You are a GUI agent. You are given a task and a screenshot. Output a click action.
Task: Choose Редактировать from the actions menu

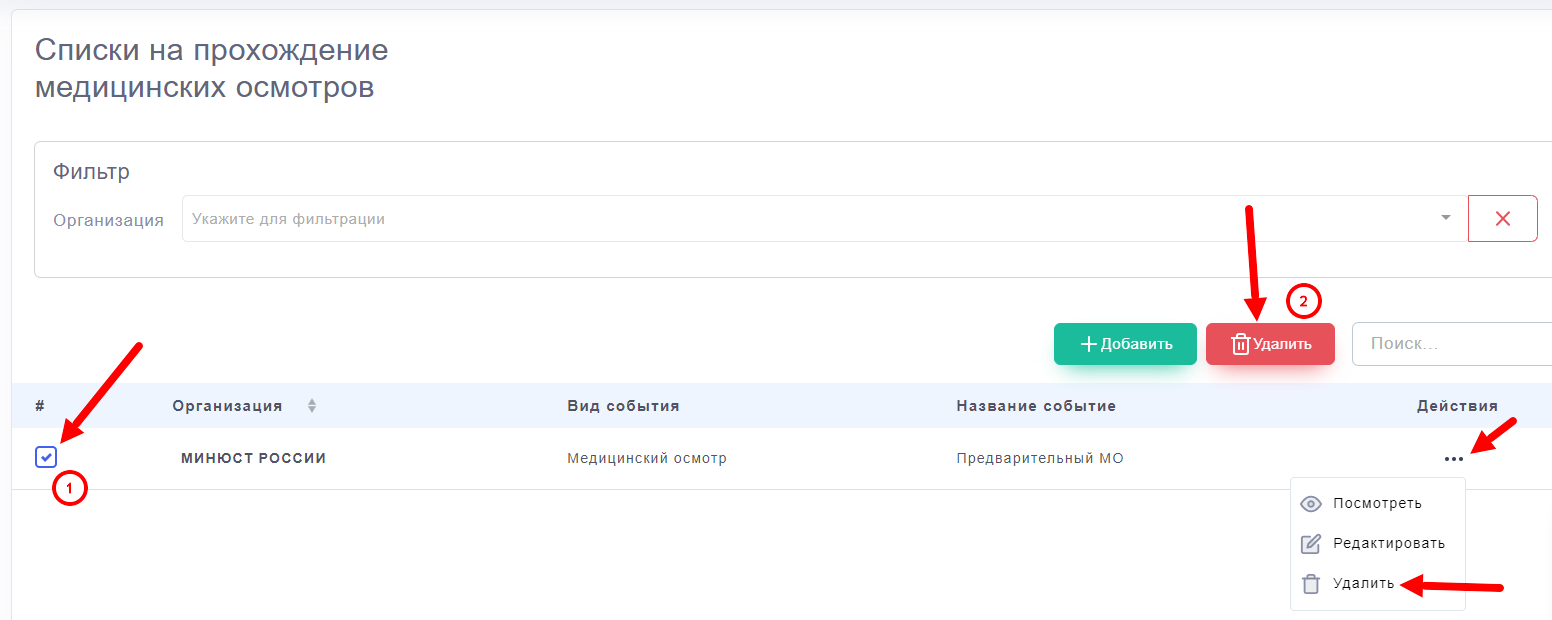pyautogui.click(x=1388, y=544)
